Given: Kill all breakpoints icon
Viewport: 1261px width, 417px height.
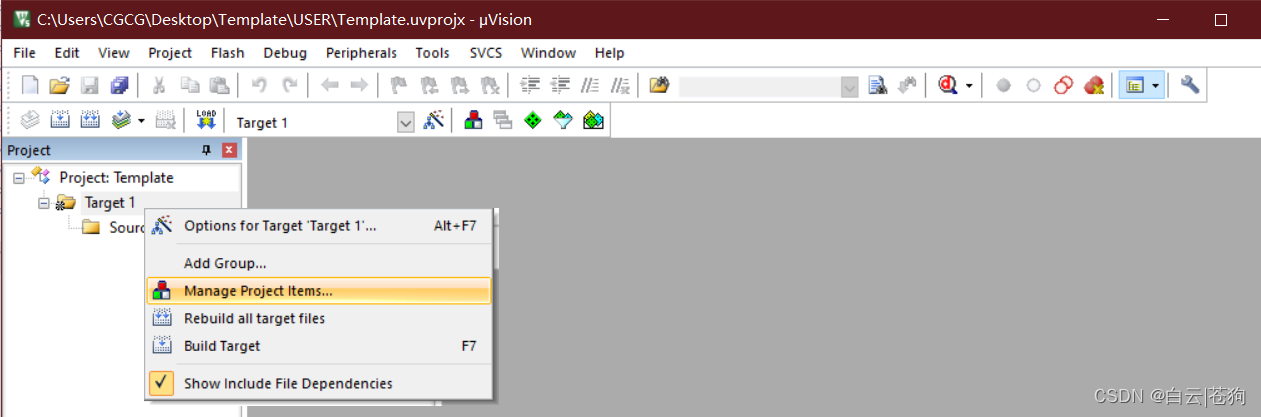Looking at the screenshot, I should [1094, 86].
